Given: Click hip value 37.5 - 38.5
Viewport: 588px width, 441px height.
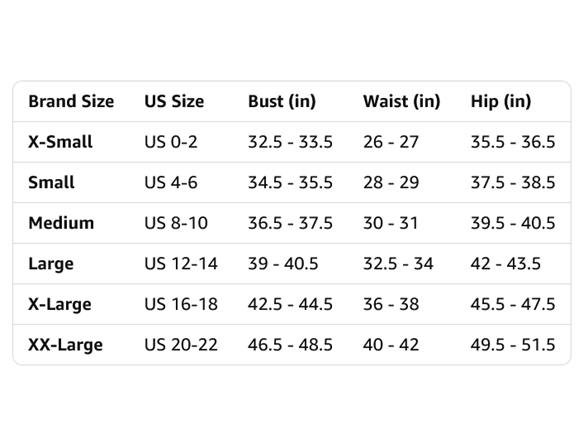Looking at the screenshot, I should tap(513, 183).
